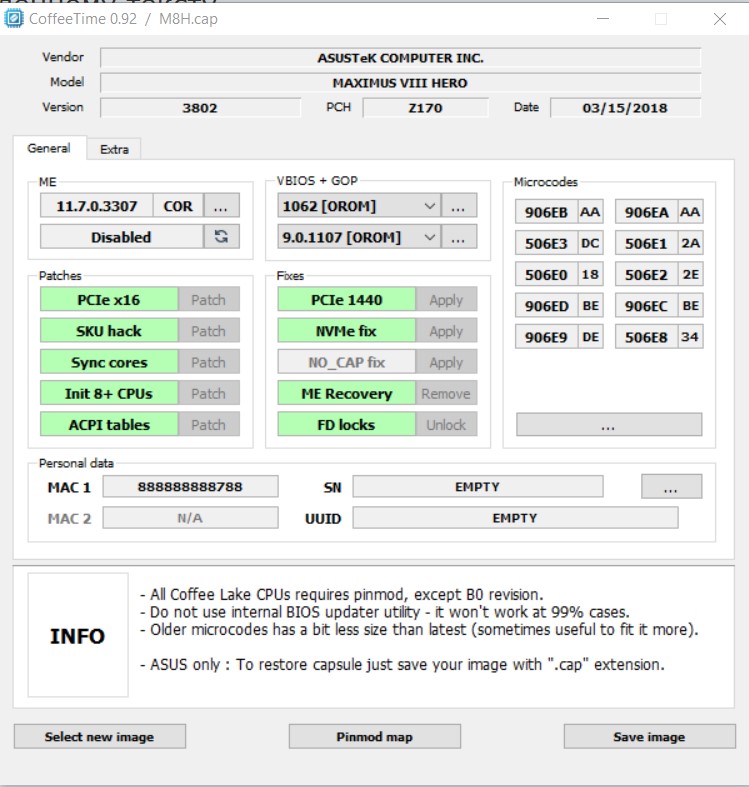Click the Save image button
Image resolution: width=749 pixels, height=787 pixels.
coord(649,736)
